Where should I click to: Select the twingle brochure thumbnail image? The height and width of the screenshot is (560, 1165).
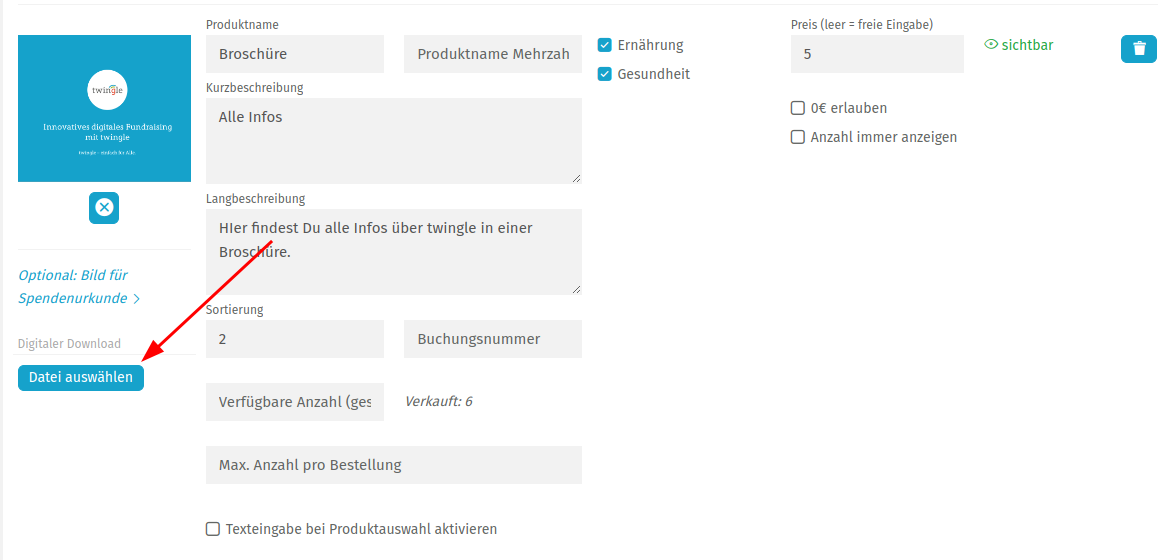(x=104, y=108)
